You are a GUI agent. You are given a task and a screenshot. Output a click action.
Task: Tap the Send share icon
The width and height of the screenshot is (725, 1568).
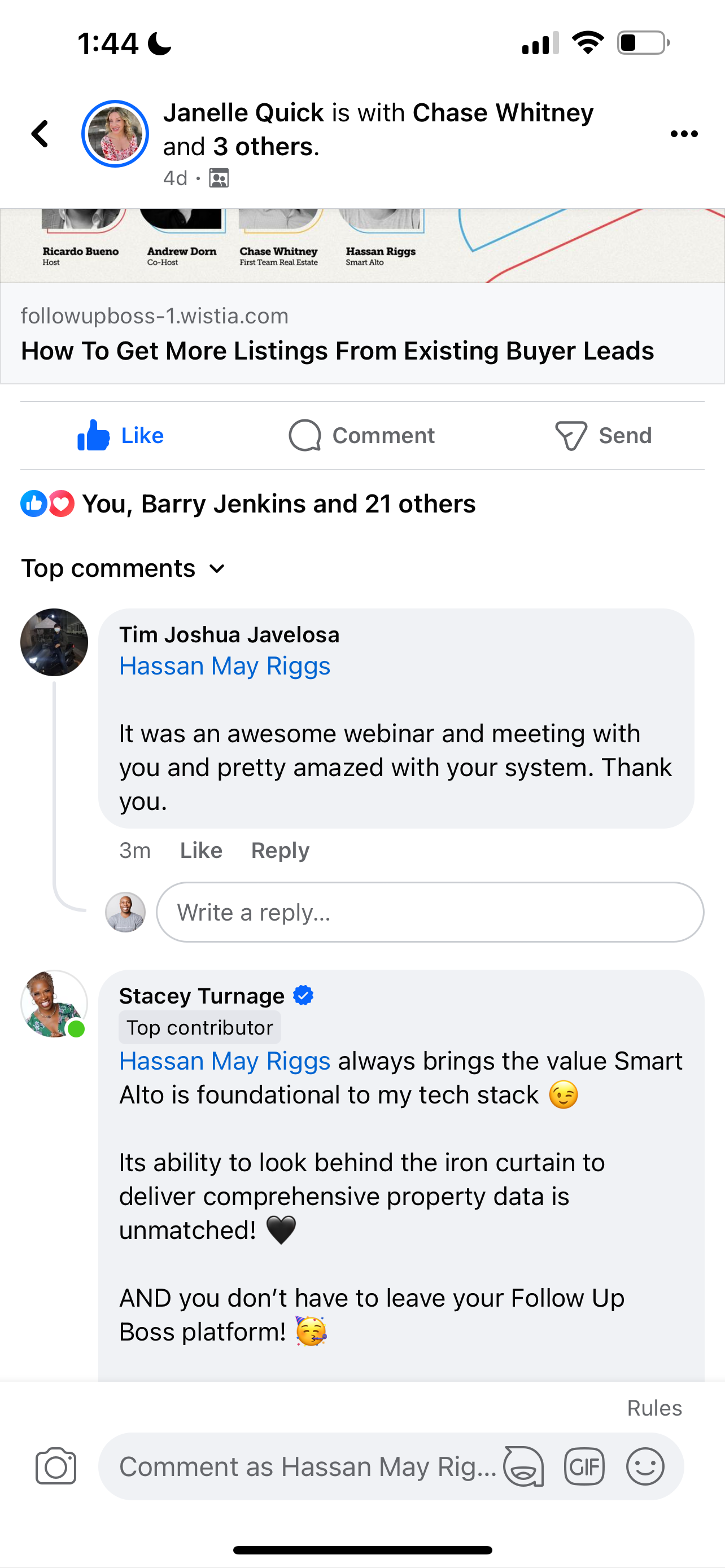602,436
